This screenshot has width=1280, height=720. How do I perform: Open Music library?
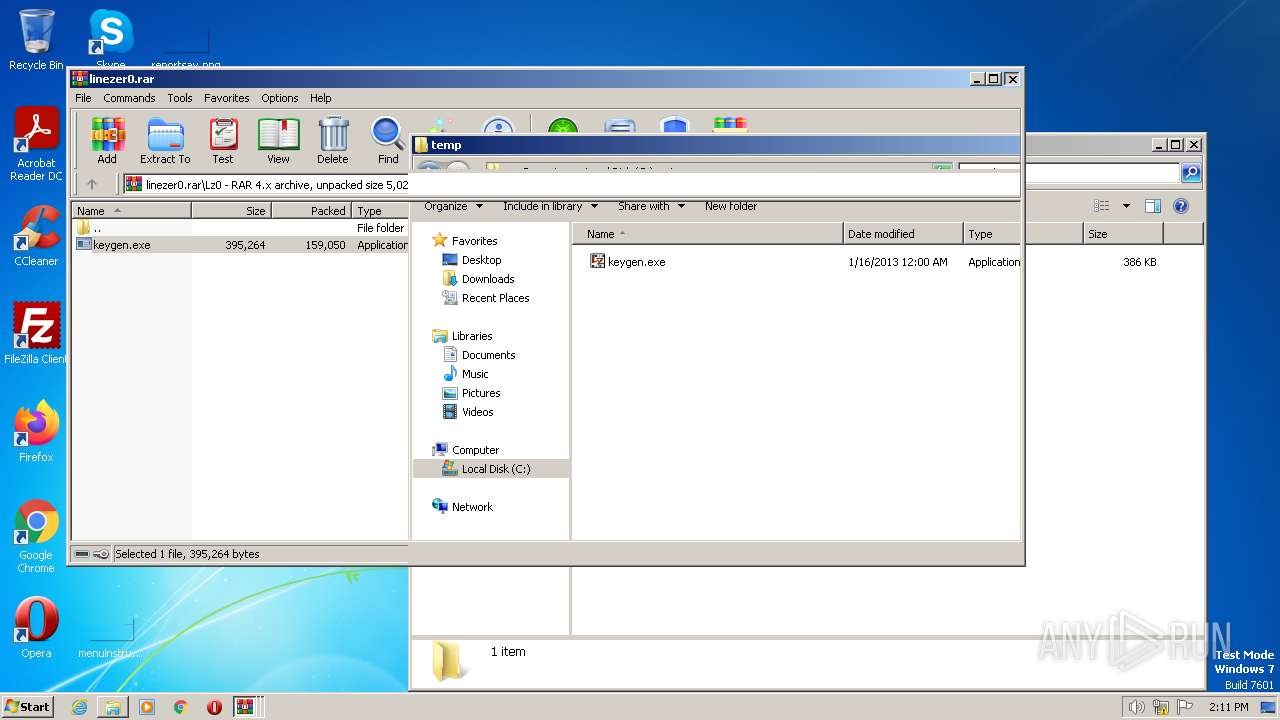pyautogui.click(x=466, y=374)
